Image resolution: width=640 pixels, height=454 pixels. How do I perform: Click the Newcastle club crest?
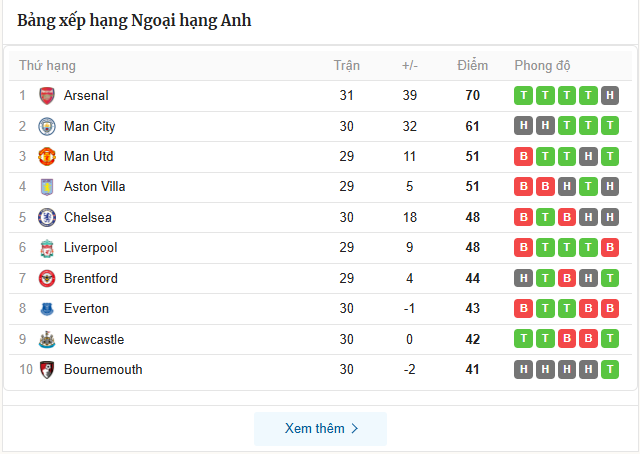click(x=47, y=339)
